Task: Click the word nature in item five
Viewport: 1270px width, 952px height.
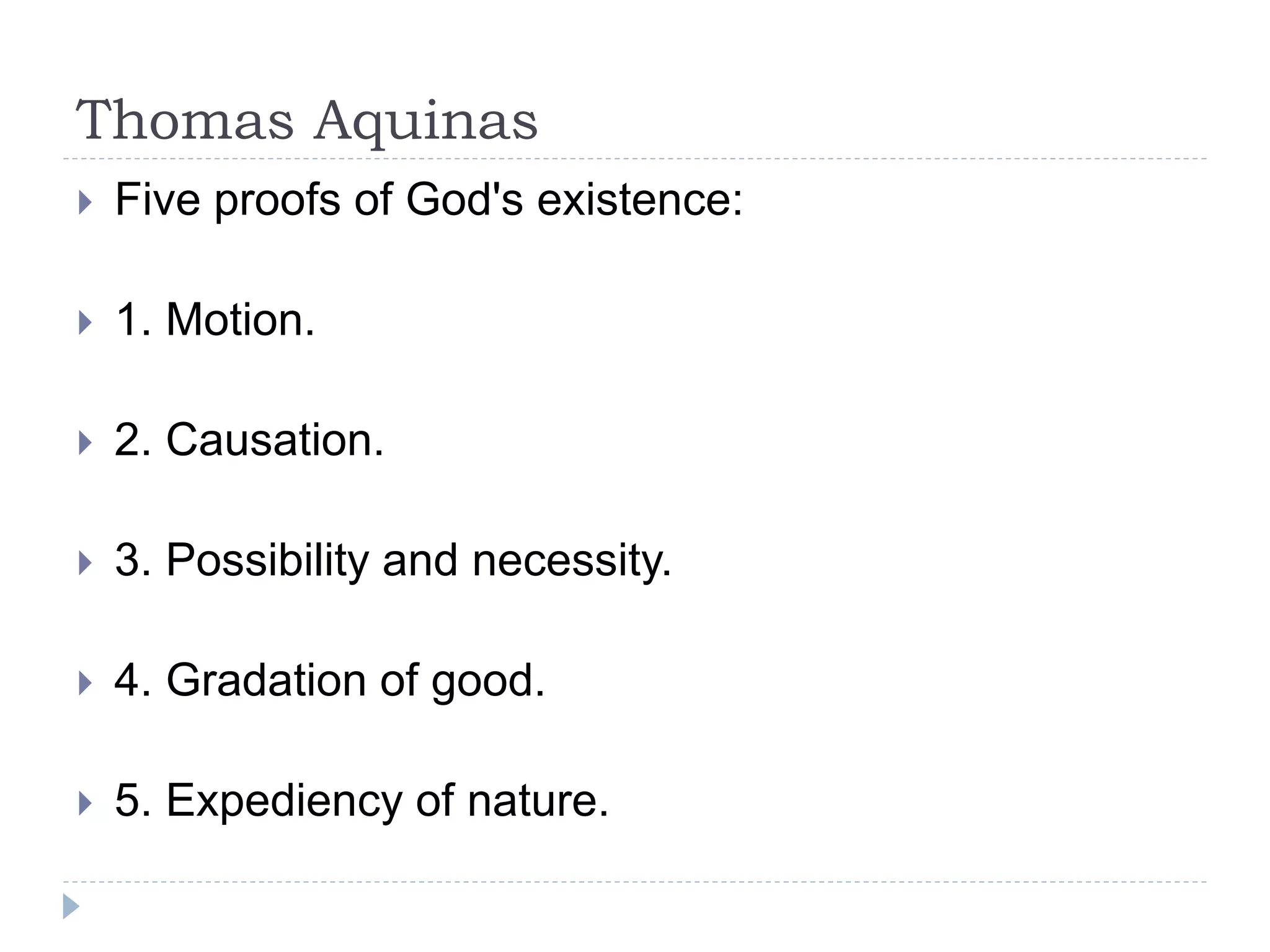Action: [x=538, y=802]
